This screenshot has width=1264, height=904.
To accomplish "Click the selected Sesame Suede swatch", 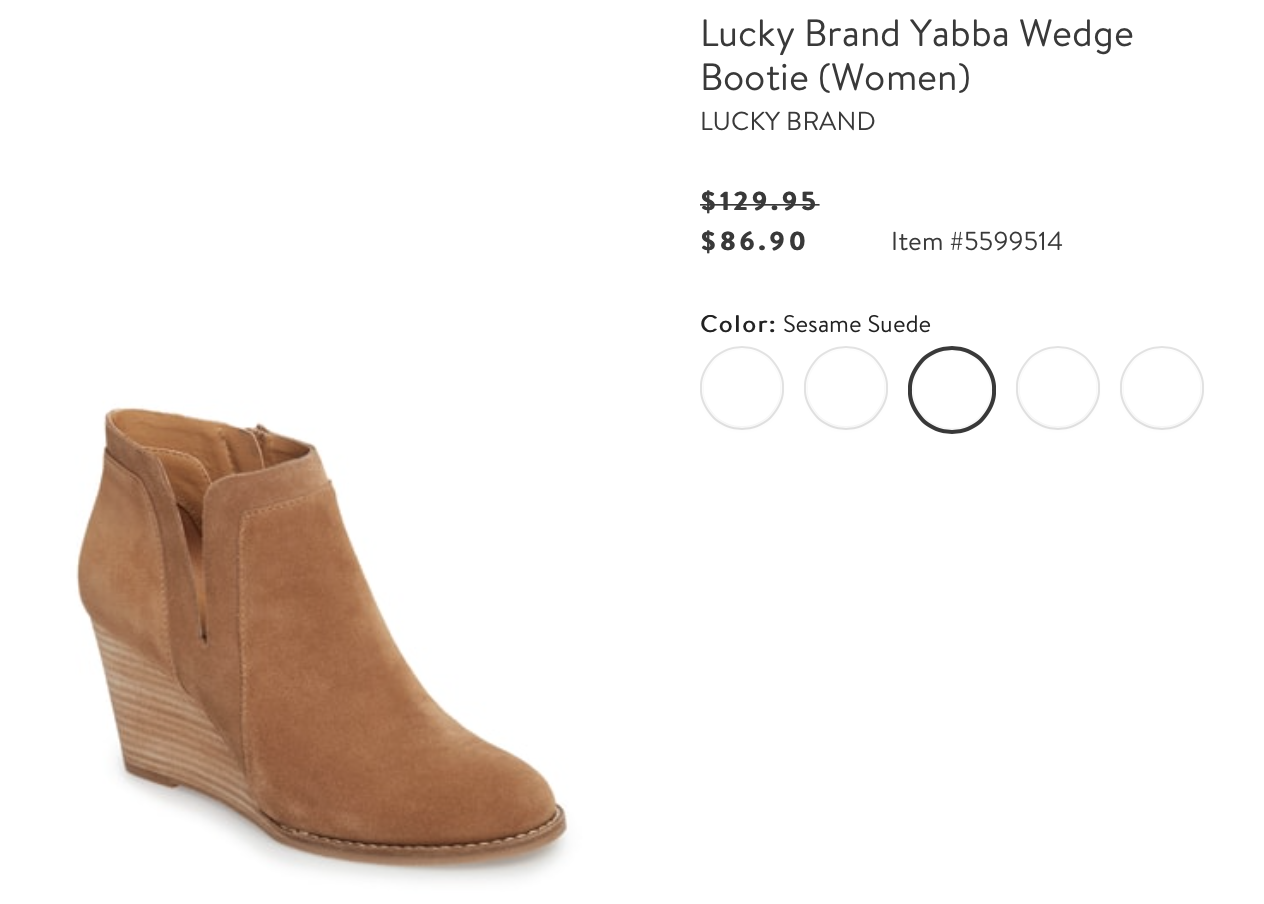I will [952, 390].
